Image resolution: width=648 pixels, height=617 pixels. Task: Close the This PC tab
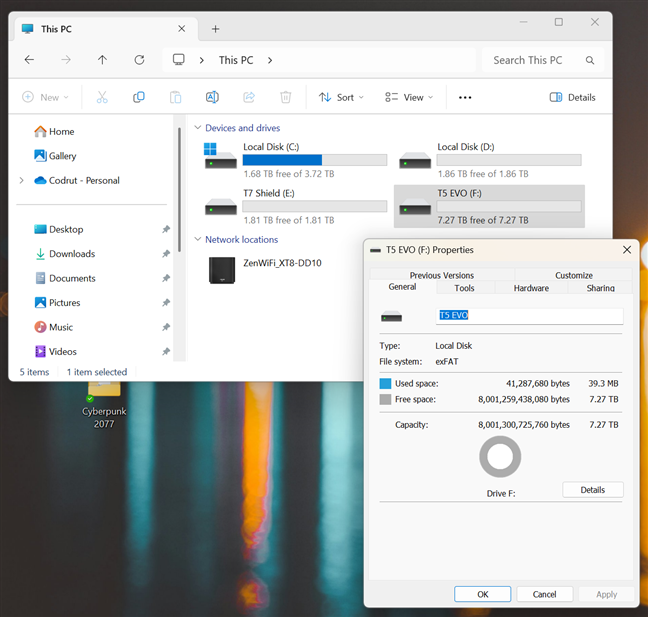[x=181, y=29]
